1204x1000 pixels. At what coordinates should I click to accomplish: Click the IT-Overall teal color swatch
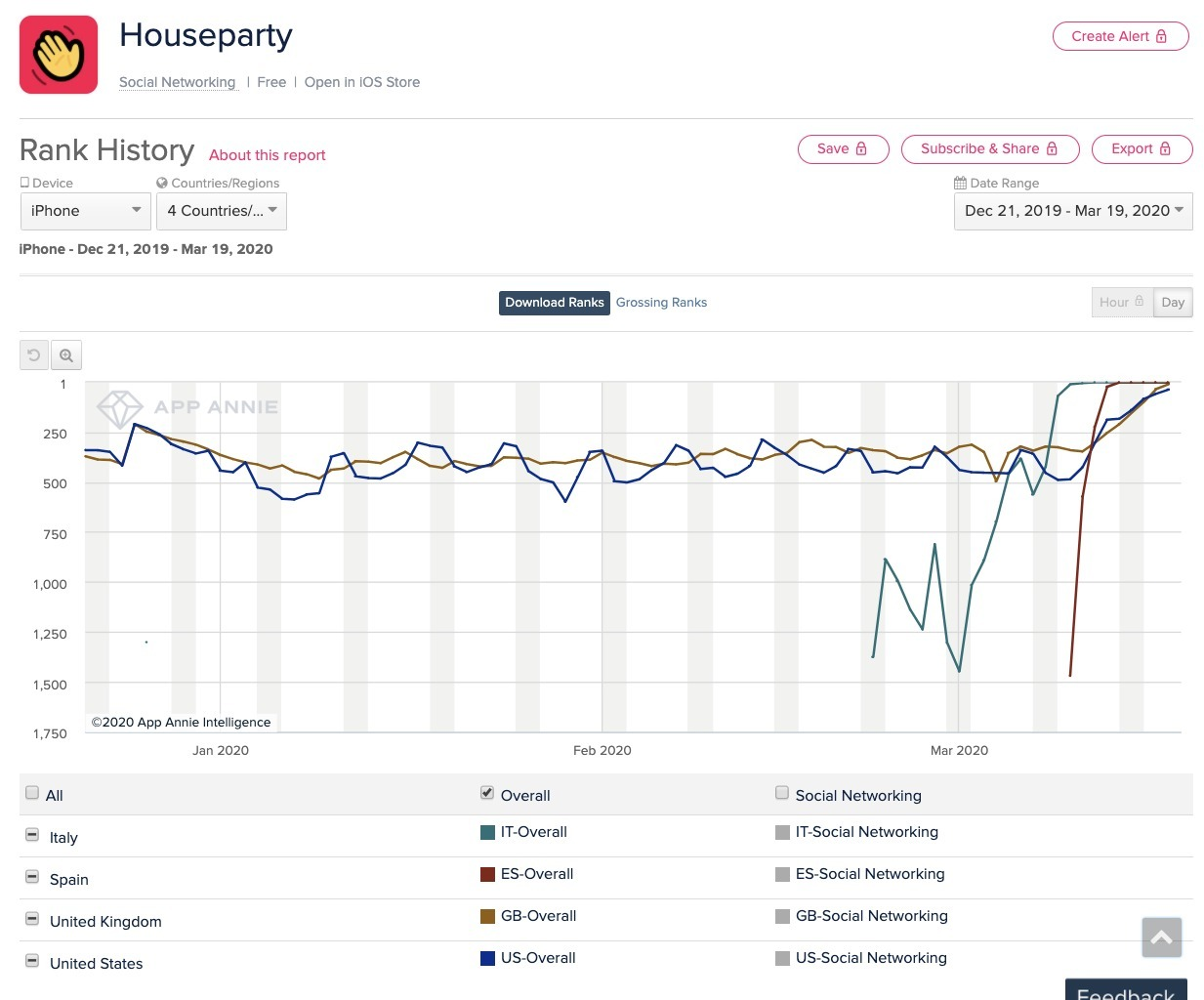(x=487, y=832)
